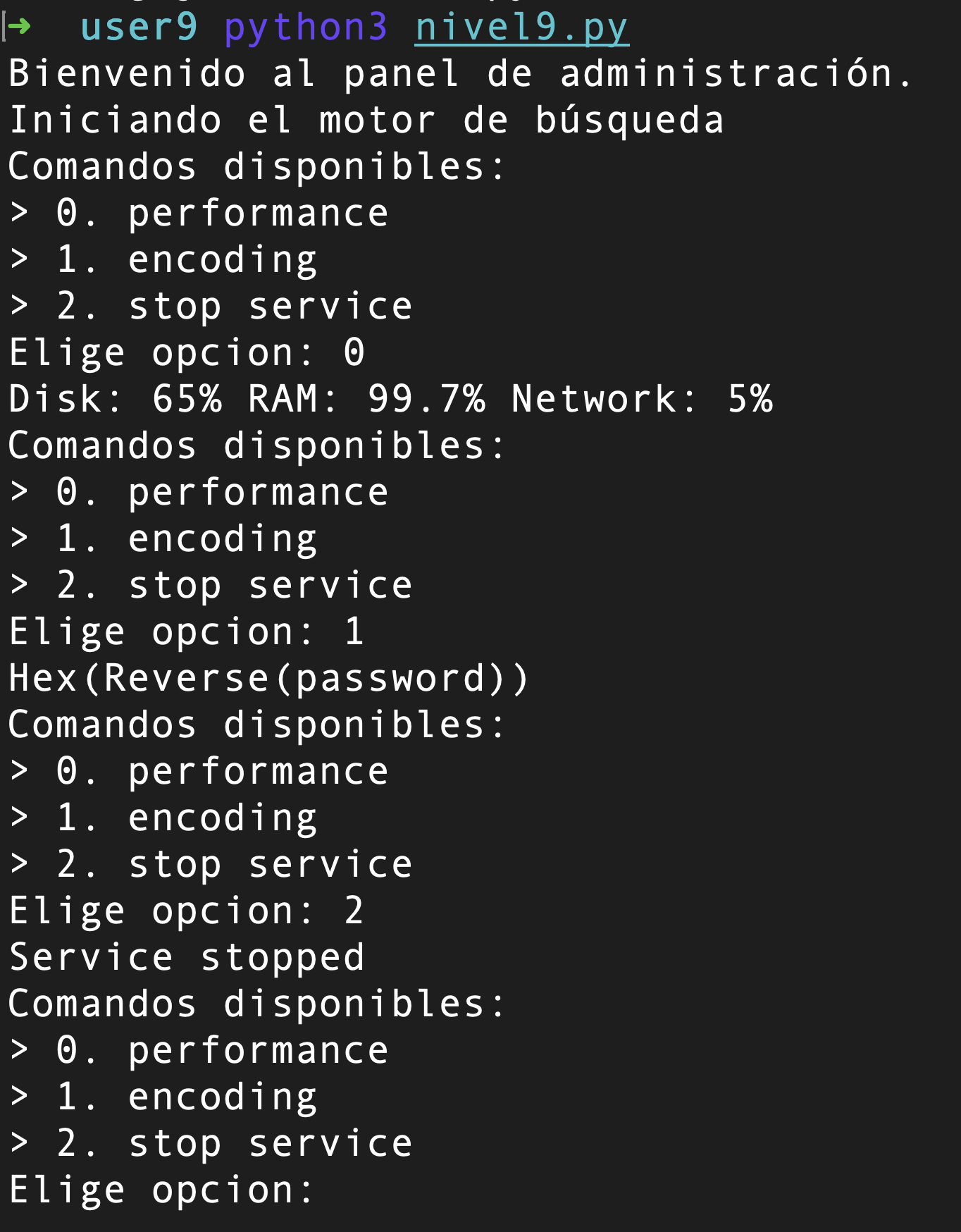961x1232 pixels.
Task: Click the 'Bienvenido al panel de administración.' line
Action: click(461, 74)
